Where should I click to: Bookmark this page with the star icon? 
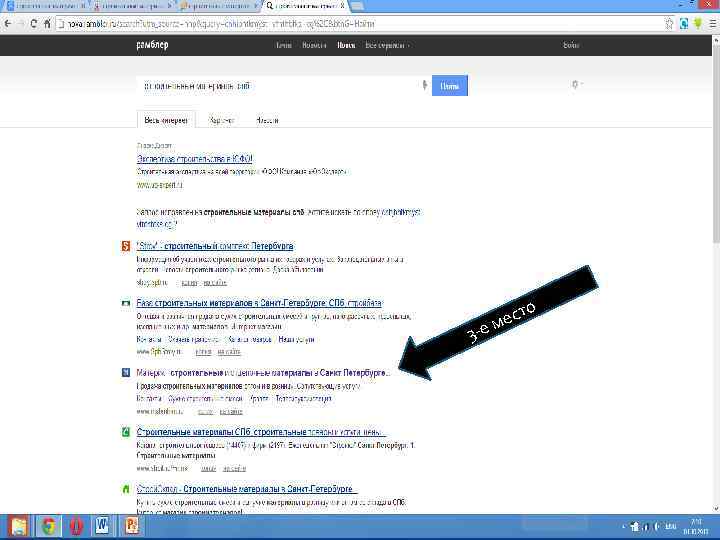pos(669,24)
